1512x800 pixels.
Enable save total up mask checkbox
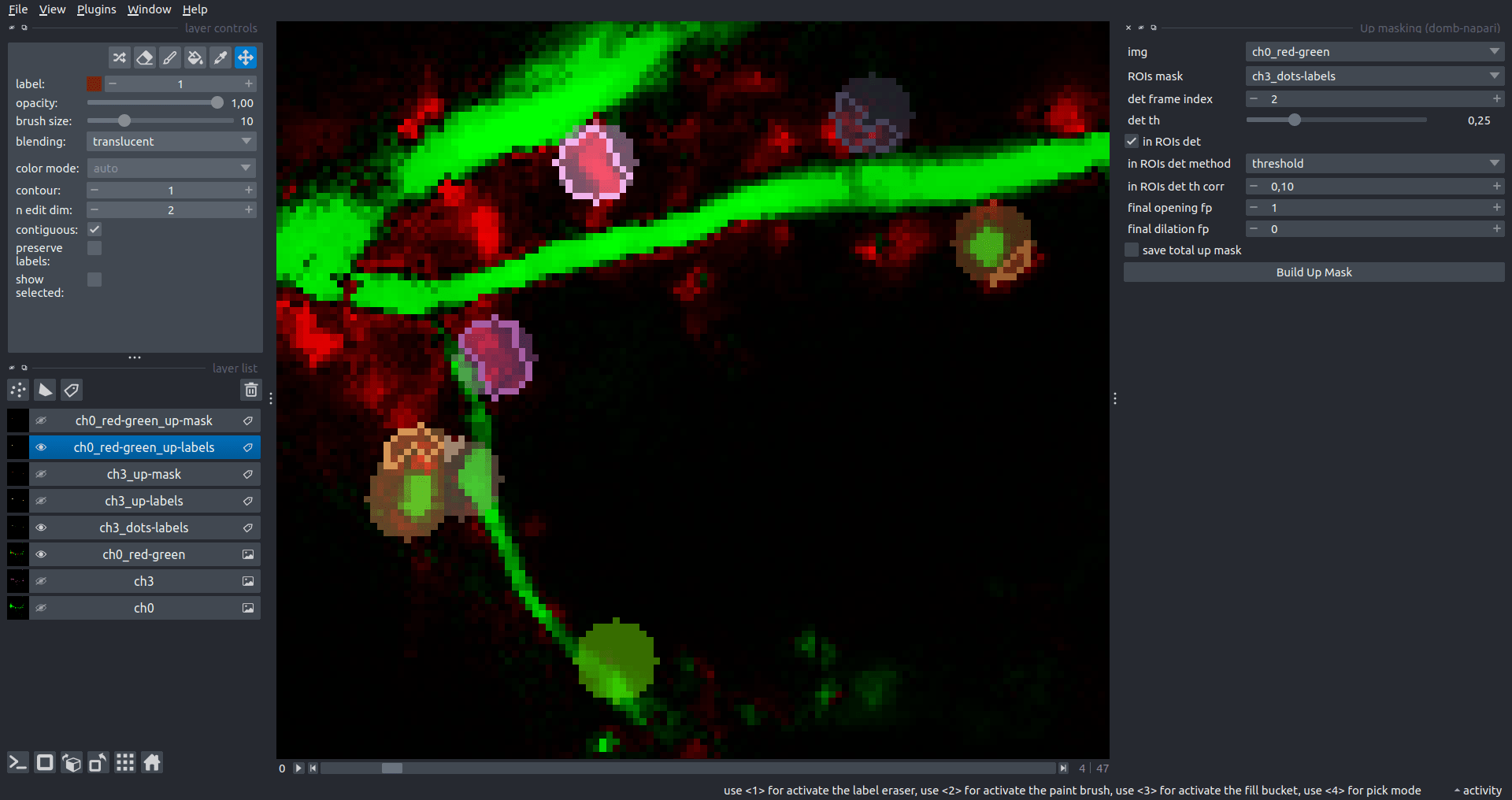(x=1132, y=250)
